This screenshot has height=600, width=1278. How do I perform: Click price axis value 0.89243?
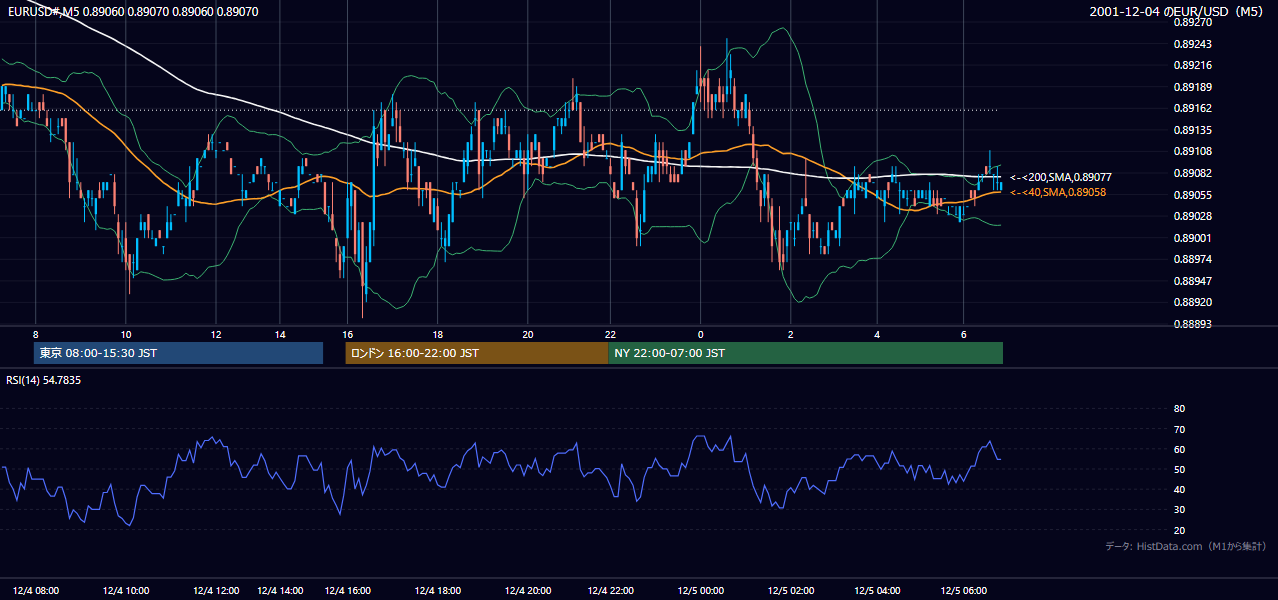point(1193,44)
